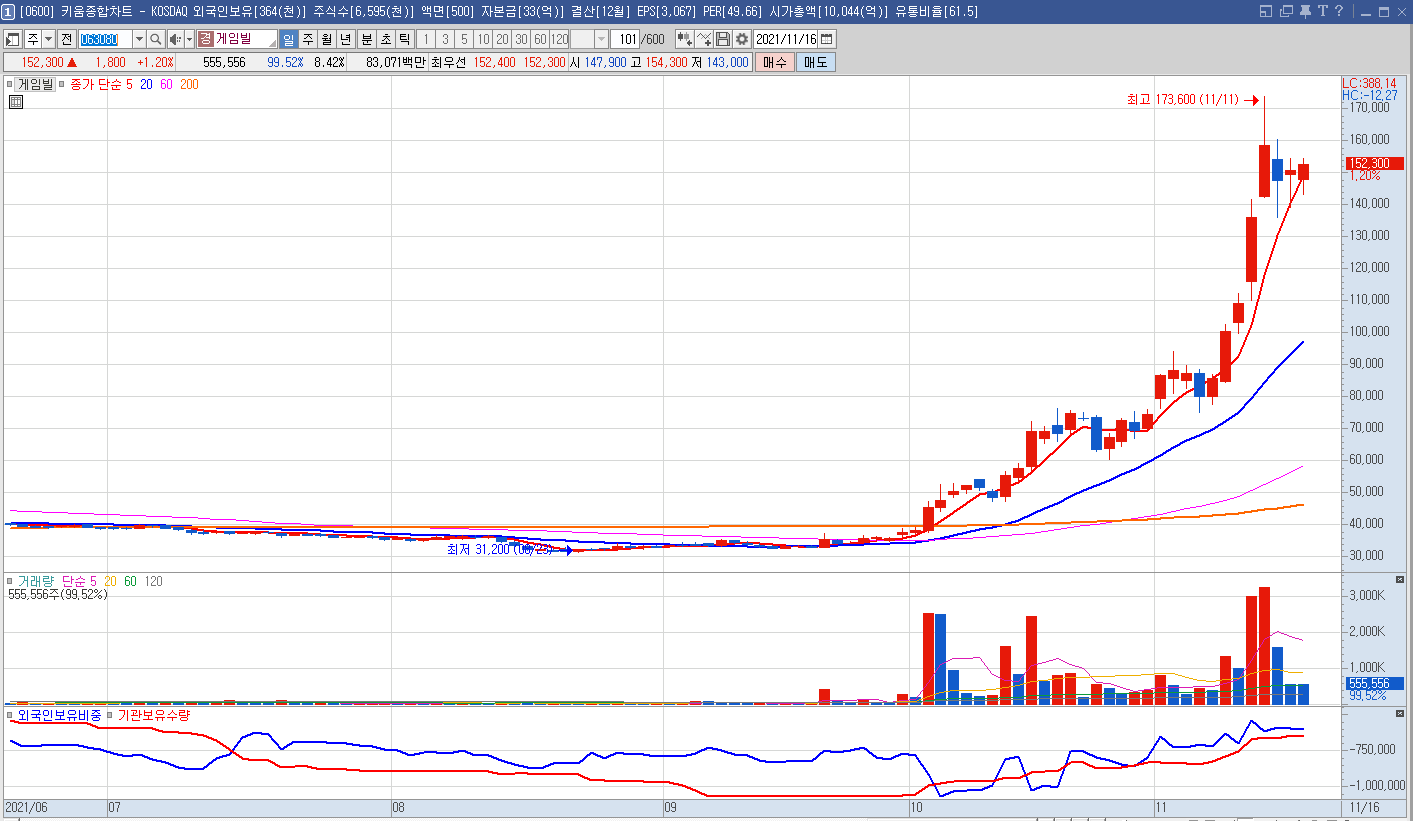Open the search magnifier for stock code
Viewport: 1413px width, 821px height.
155,39
